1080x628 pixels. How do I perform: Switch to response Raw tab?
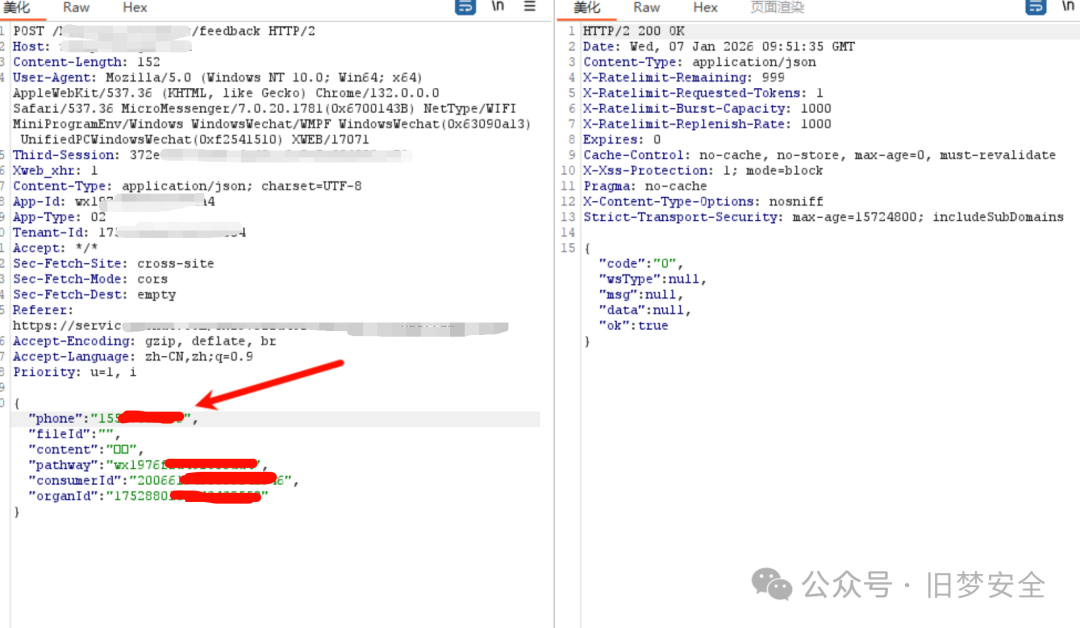[647, 8]
